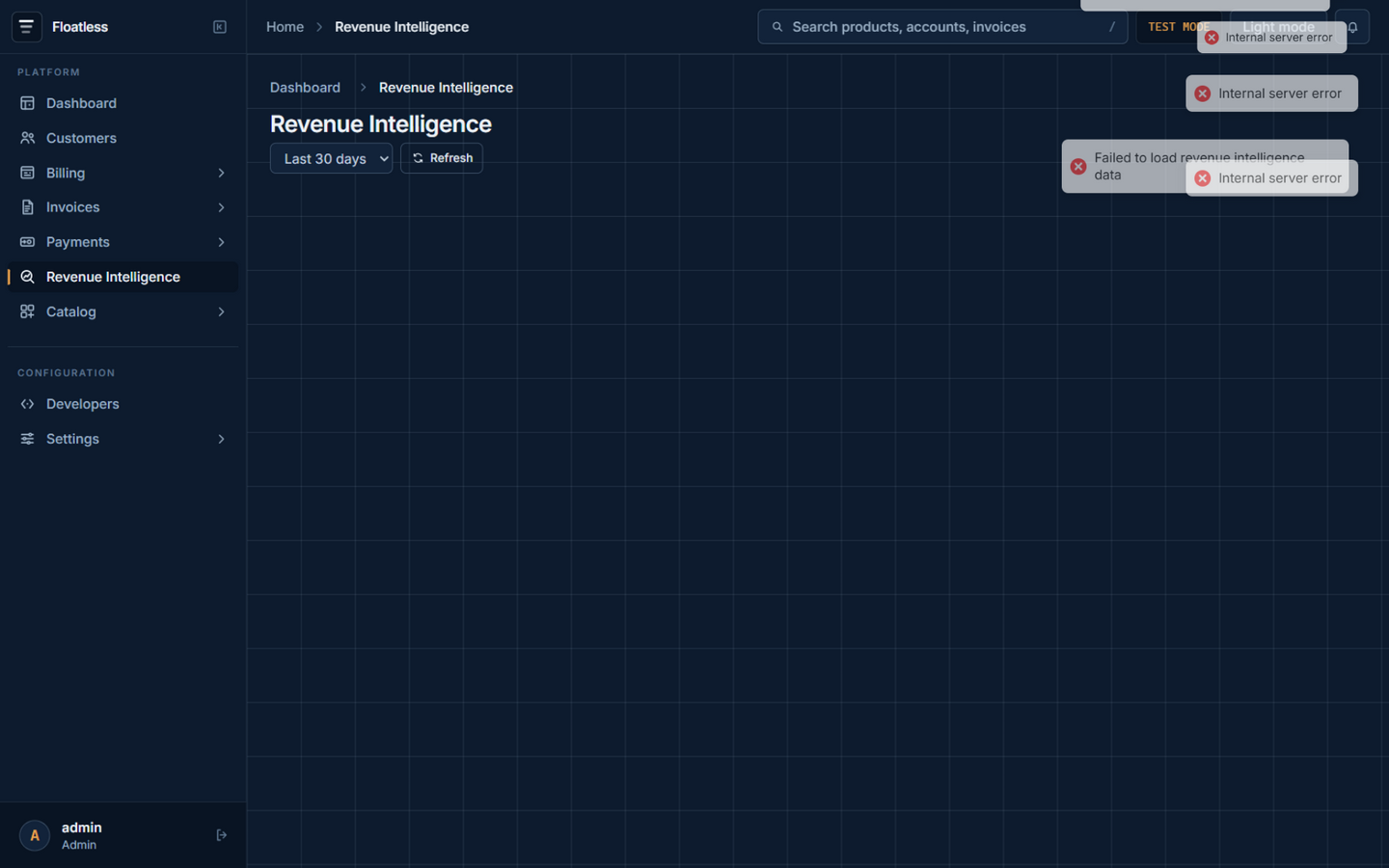Log out using the sign-out icon
The image size is (1389, 868).
tap(221, 835)
